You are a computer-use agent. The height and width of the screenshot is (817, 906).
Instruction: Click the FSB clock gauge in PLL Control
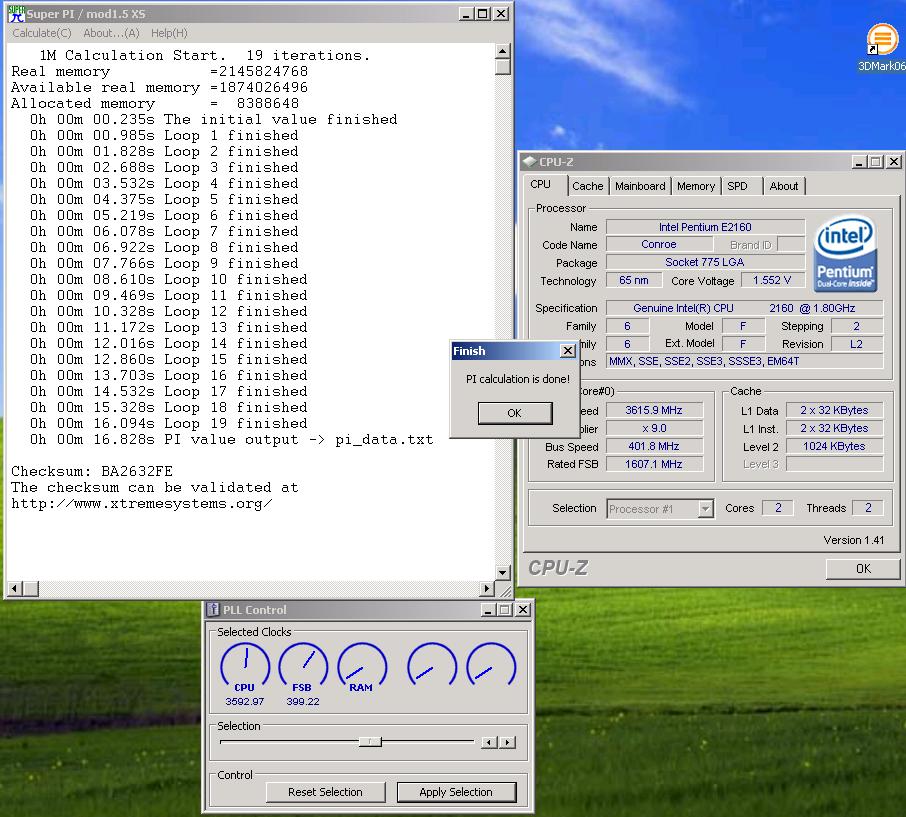click(303, 667)
